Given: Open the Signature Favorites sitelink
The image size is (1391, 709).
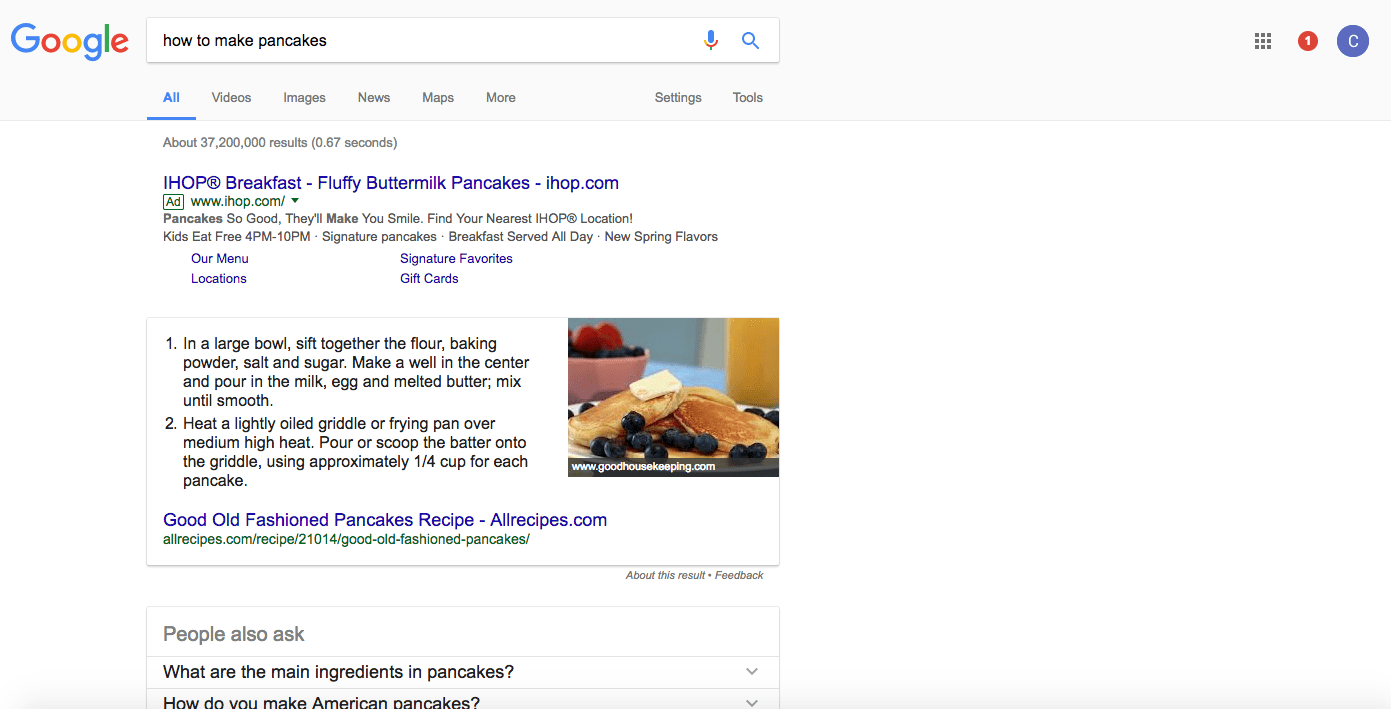Looking at the screenshot, I should (456, 259).
